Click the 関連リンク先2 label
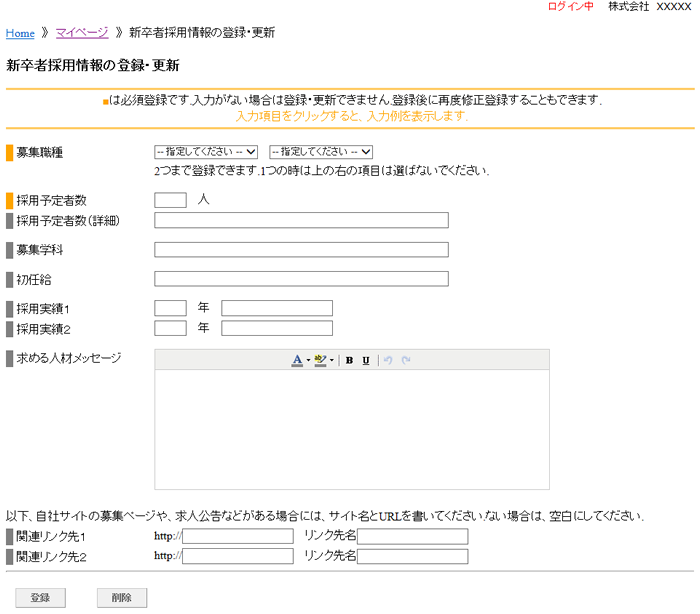Viewport: 700px width, 614px height. (x=51, y=557)
